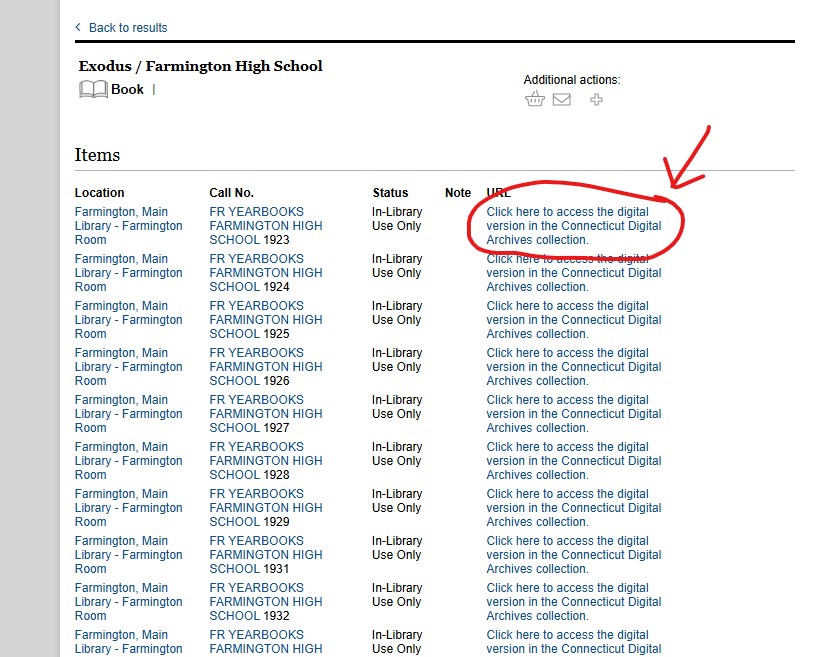Select call number FARMINGTON HIGH SCHOOL 1927
820x657 pixels.
coord(266,414)
